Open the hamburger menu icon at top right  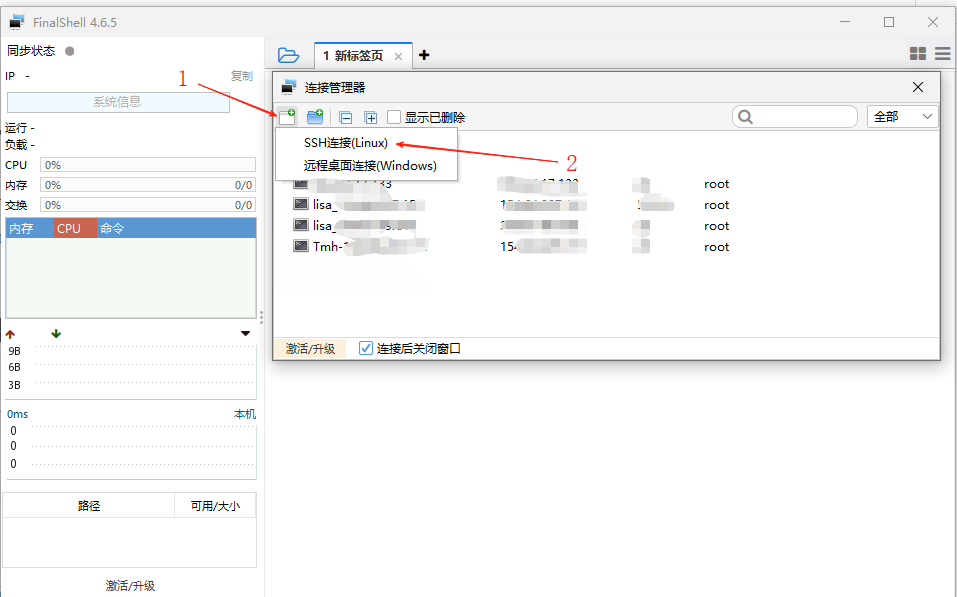[942, 54]
